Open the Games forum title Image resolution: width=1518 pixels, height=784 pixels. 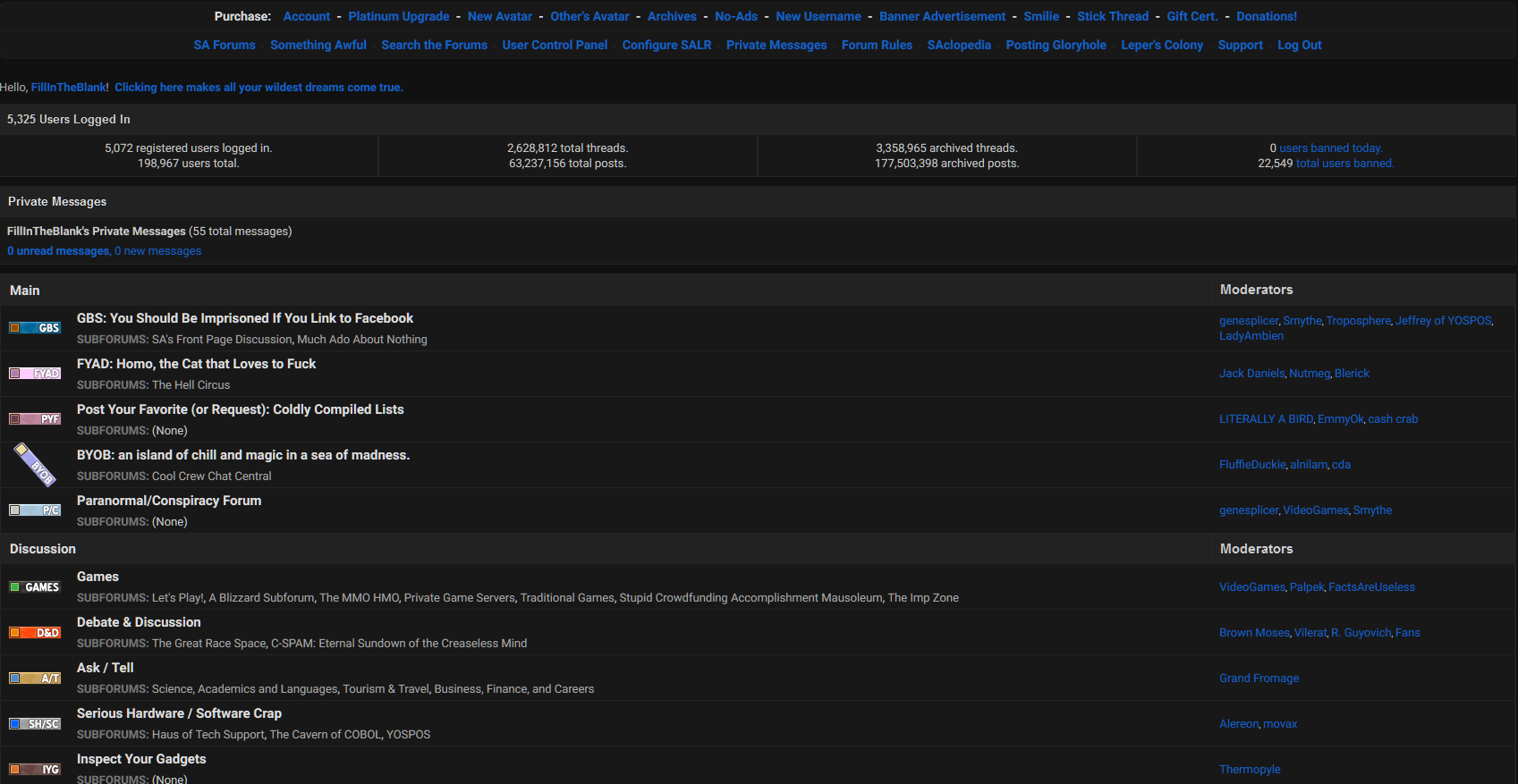pyautogui.click(x=98, y=577)
